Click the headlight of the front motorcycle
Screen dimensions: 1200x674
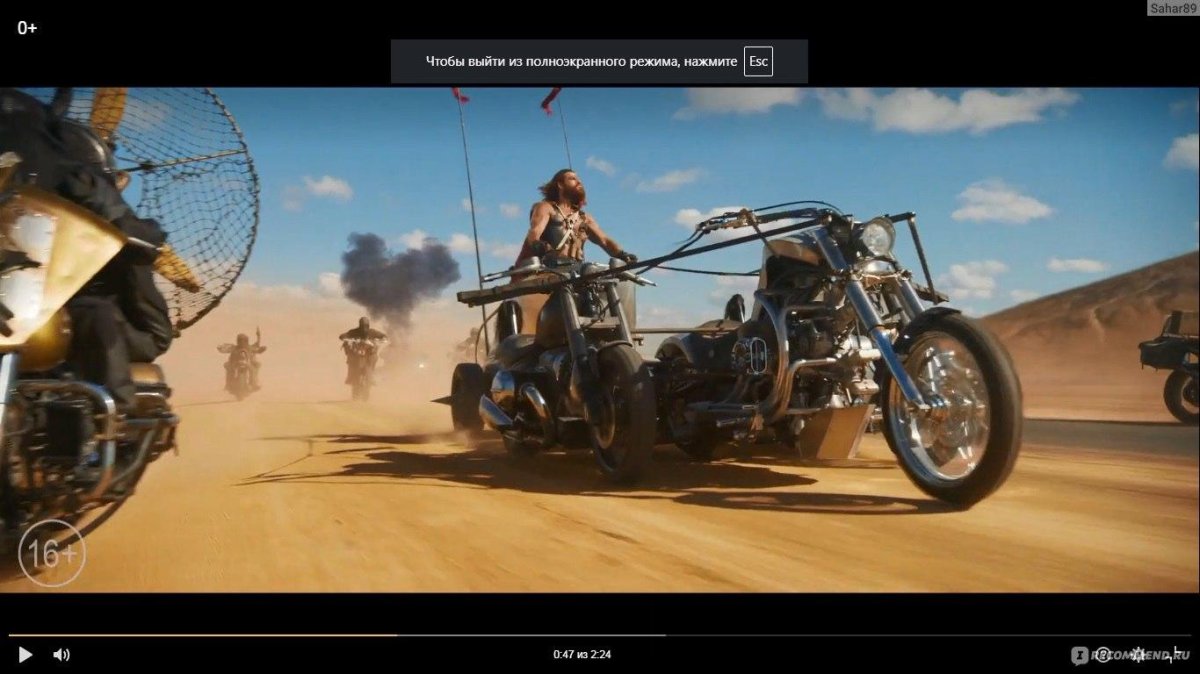(x=877, y=237)
